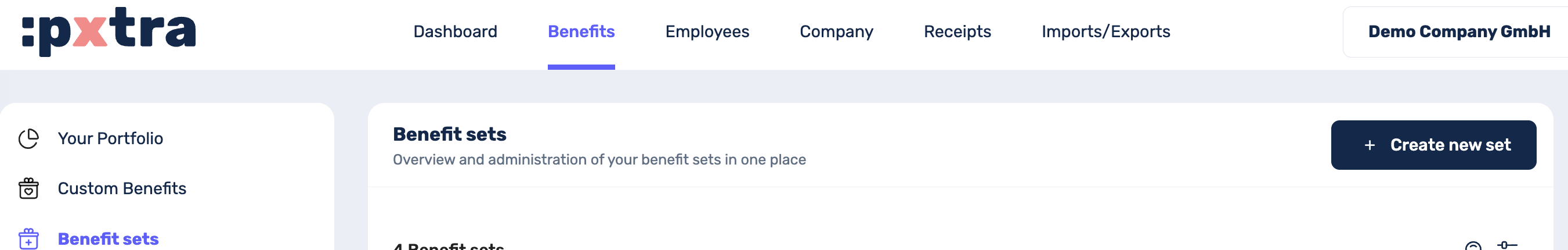Open the Receipts tab
Screen dimensions: 1568x250
click(957, 32)
